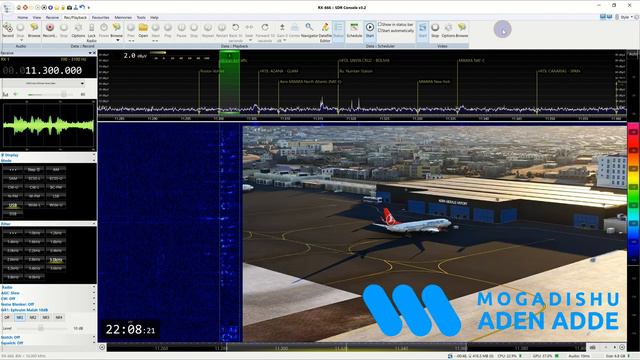Expand the AGC: Slow section

tap(93, 293)
